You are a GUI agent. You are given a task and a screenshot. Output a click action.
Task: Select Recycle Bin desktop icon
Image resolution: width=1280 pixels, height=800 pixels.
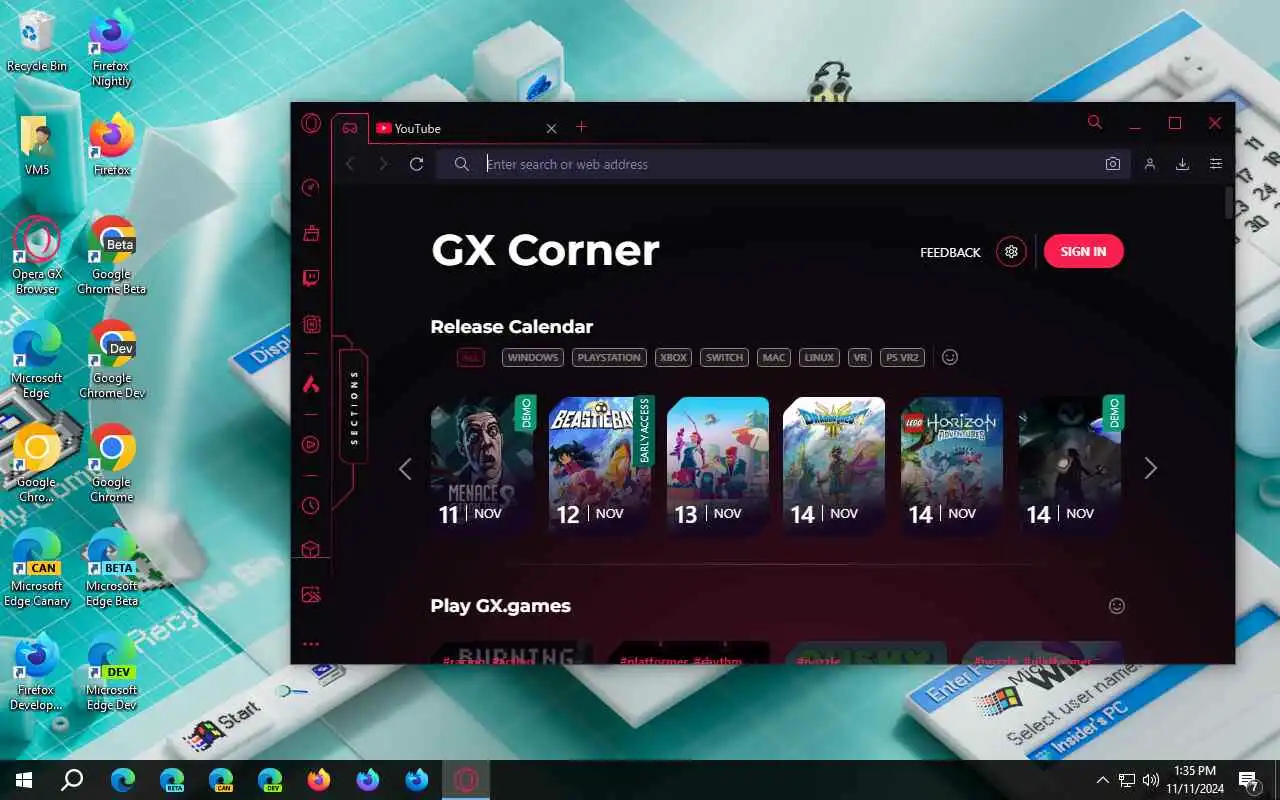point(37,41)
